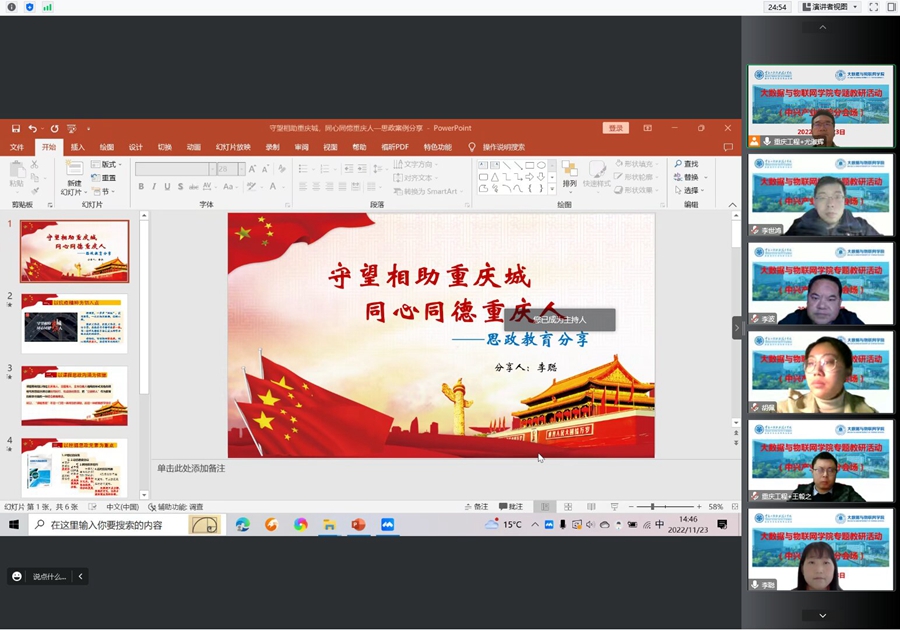The width and height of the screenshot is (900, 630).
Task: Click the Find (查找) button
Action: point(686,164)
